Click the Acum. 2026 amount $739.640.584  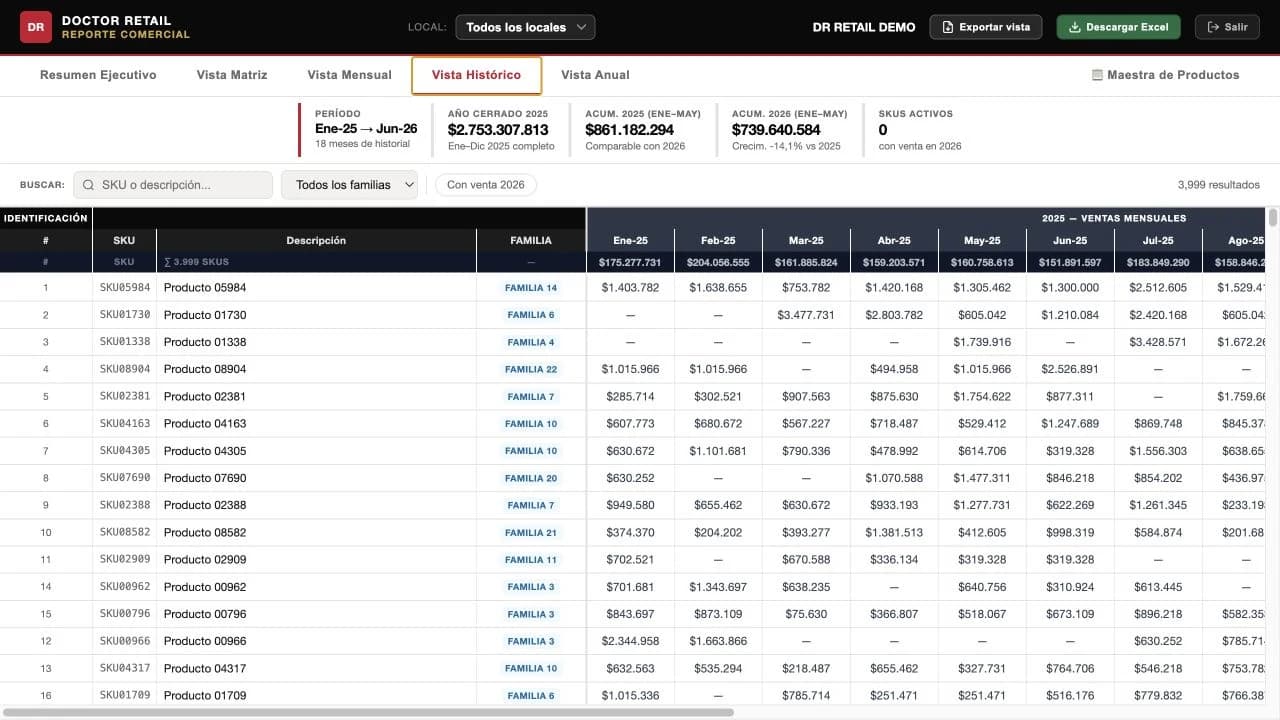click(x=776, y=130)
